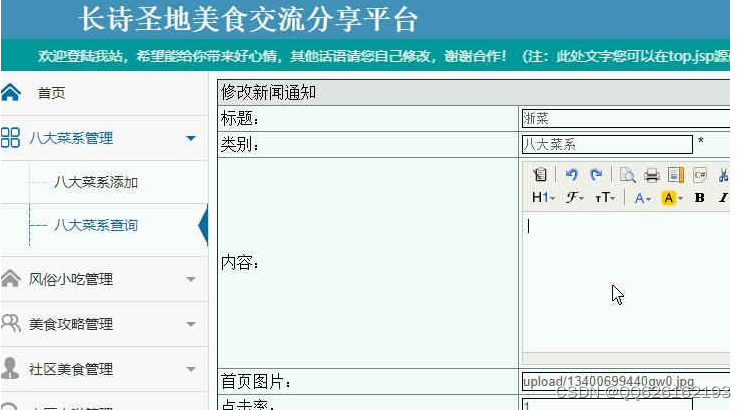Click the house icon beside 风俗小吃管理
This screenshot has height=410, width=746.
click(10, 278)
